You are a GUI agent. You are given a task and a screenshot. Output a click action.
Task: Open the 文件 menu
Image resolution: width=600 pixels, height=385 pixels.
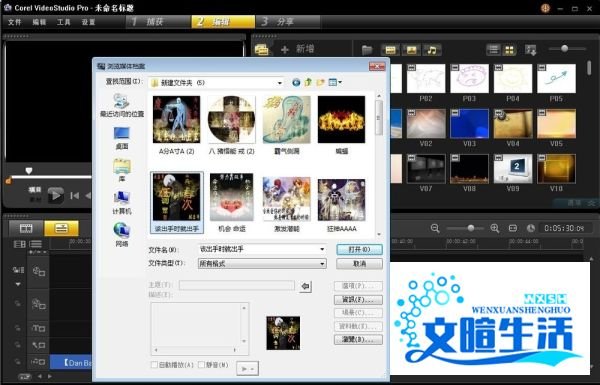pos(15,22)
